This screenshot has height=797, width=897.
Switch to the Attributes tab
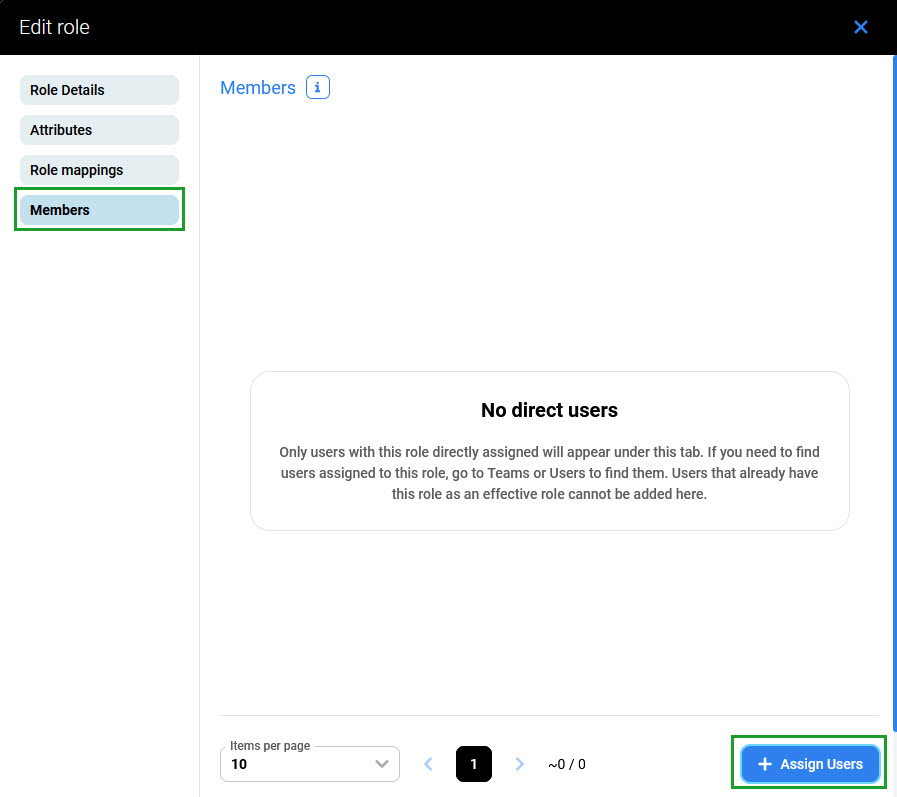click(x=99, y=130)
